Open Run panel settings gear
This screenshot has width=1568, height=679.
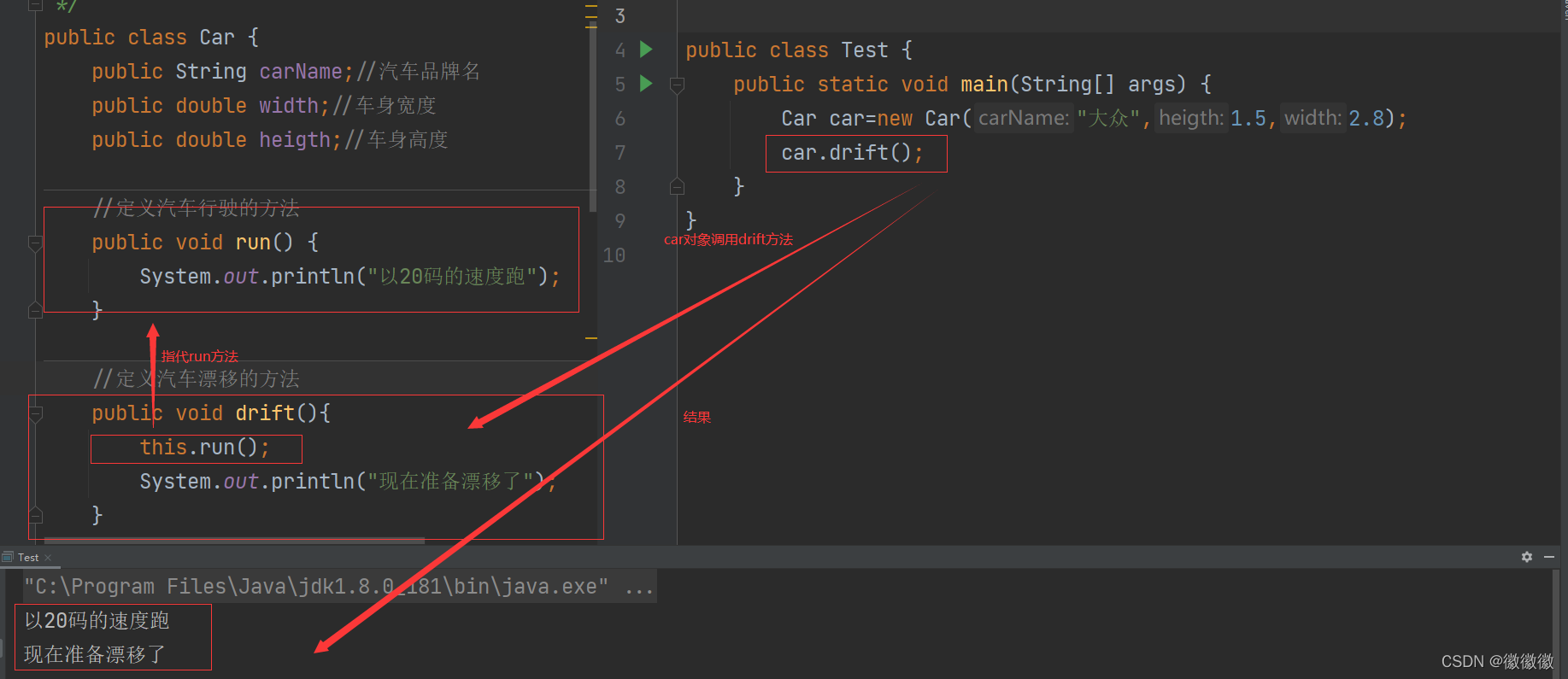[1526, 557]
